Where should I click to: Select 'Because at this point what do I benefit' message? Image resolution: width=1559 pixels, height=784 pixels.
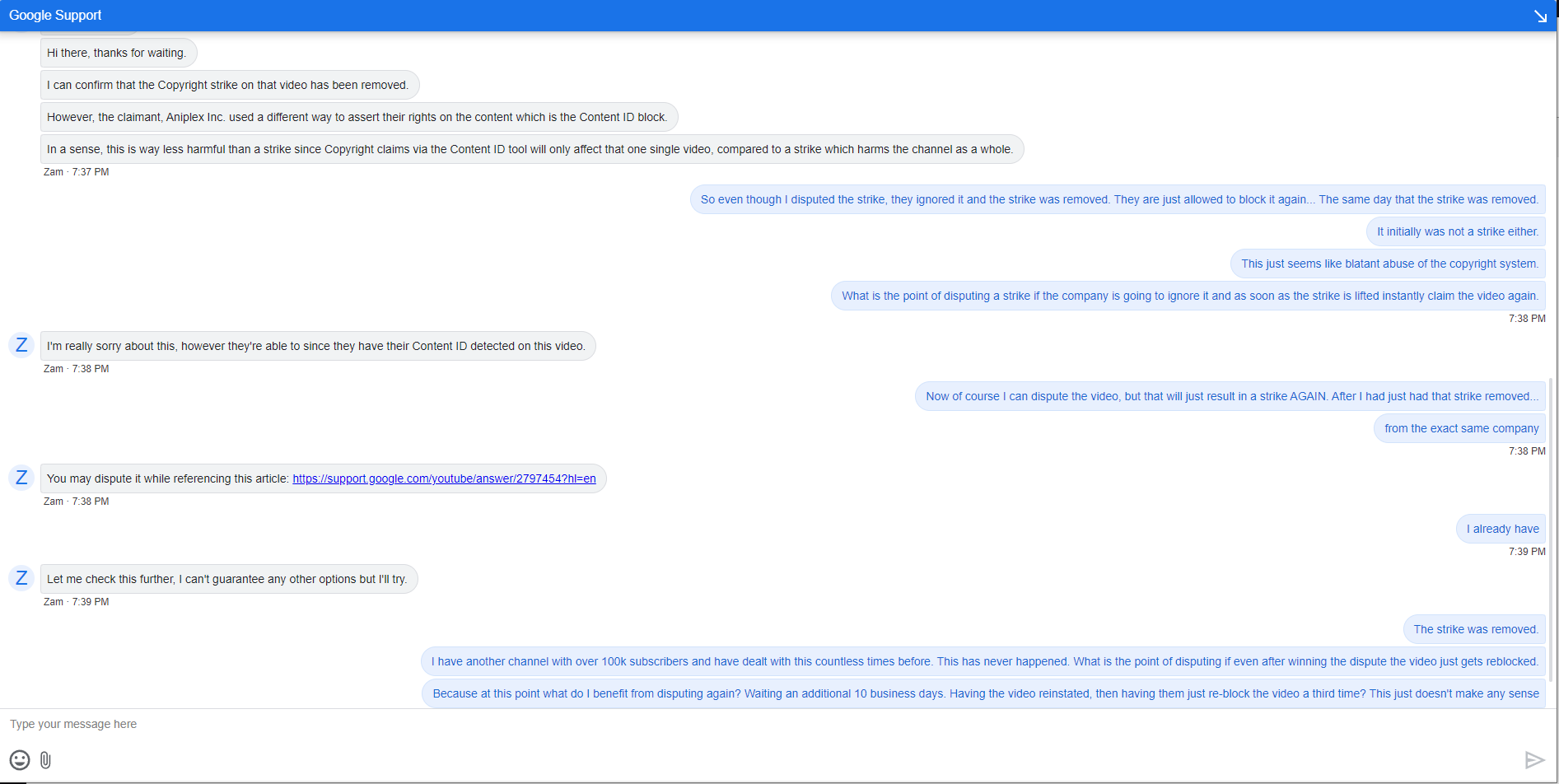point(984,693)
